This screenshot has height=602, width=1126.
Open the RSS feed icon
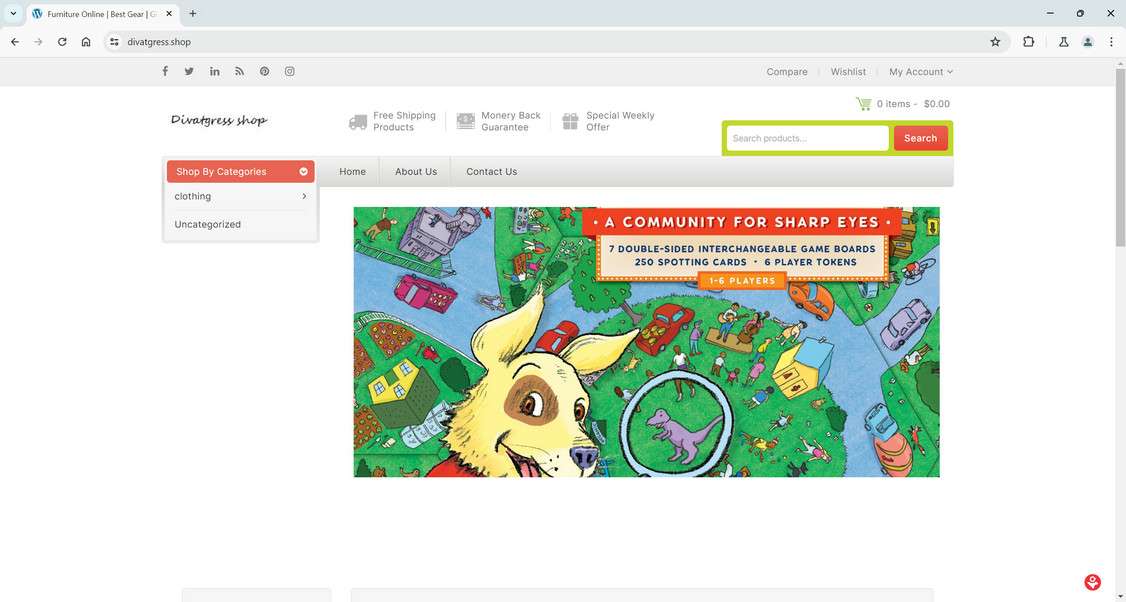(x=240, y=71)
